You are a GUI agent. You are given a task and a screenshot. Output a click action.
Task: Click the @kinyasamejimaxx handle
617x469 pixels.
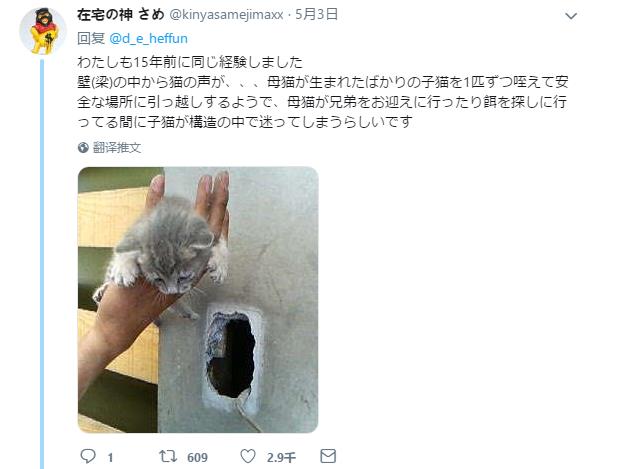pos(226,15)
